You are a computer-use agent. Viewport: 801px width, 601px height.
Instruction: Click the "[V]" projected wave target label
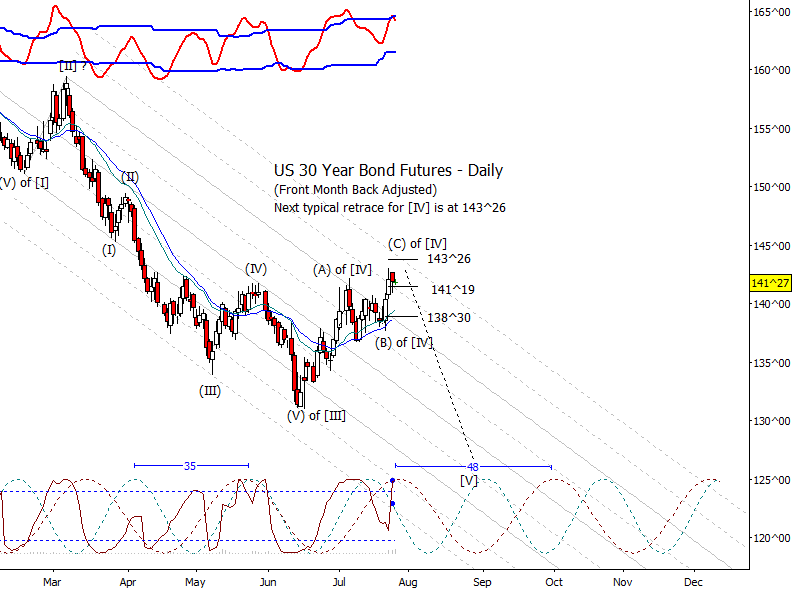pos(469,480)
